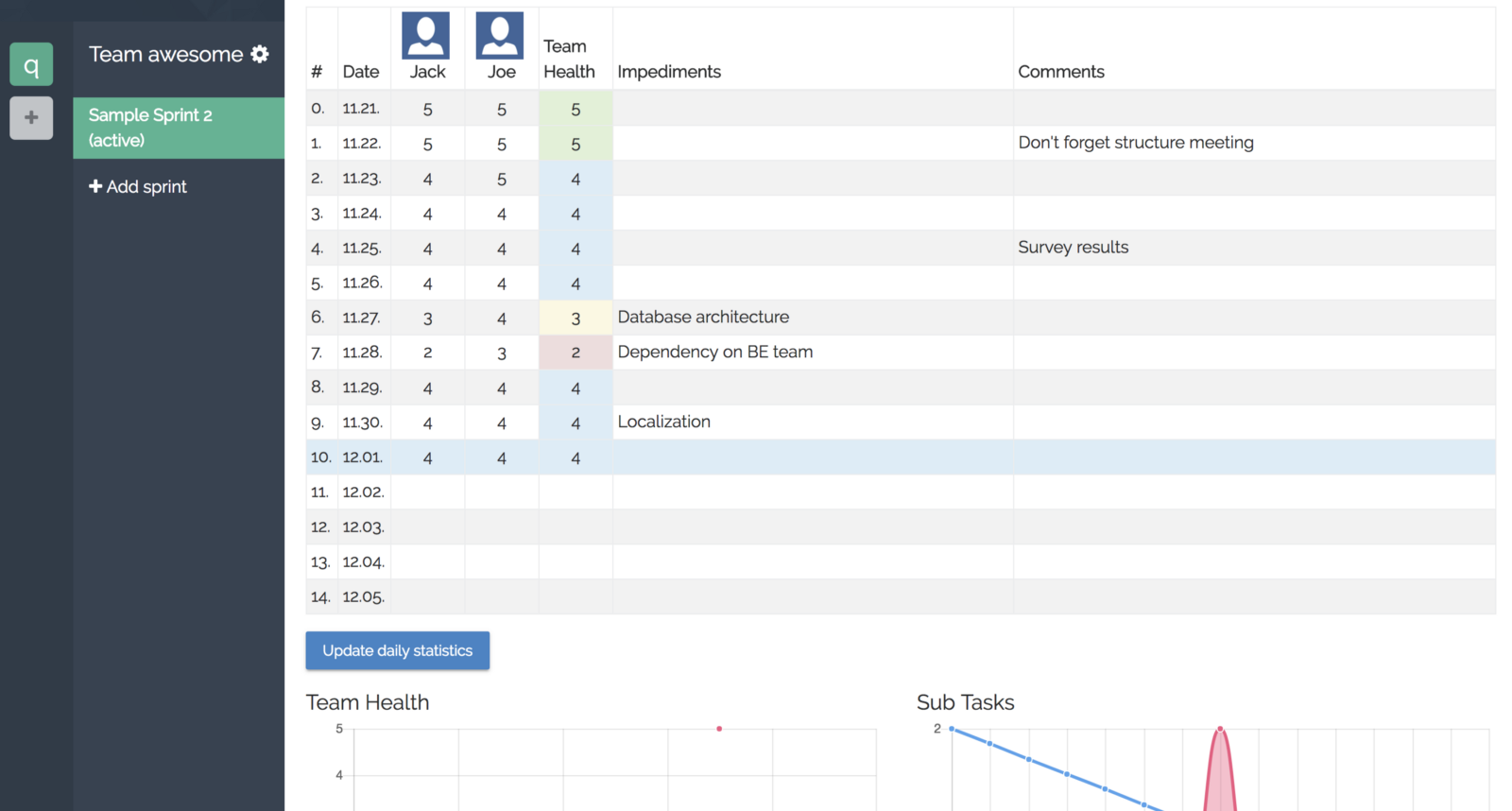This screenshot has width=1512, height=811.
Task: Select the 11.22. date cell
Action: point(364,144)
